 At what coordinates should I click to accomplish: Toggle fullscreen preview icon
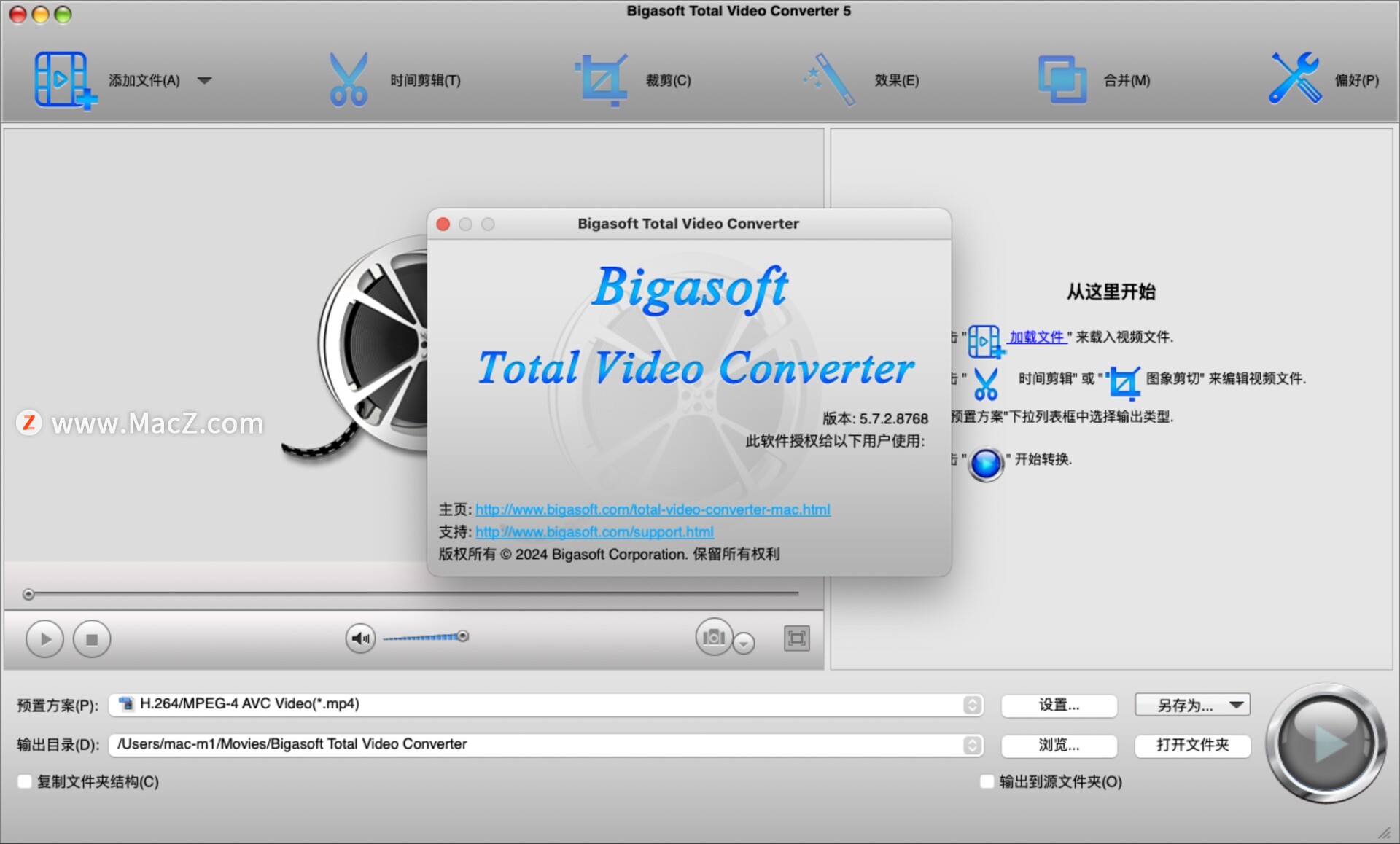[x=797, y=638]
